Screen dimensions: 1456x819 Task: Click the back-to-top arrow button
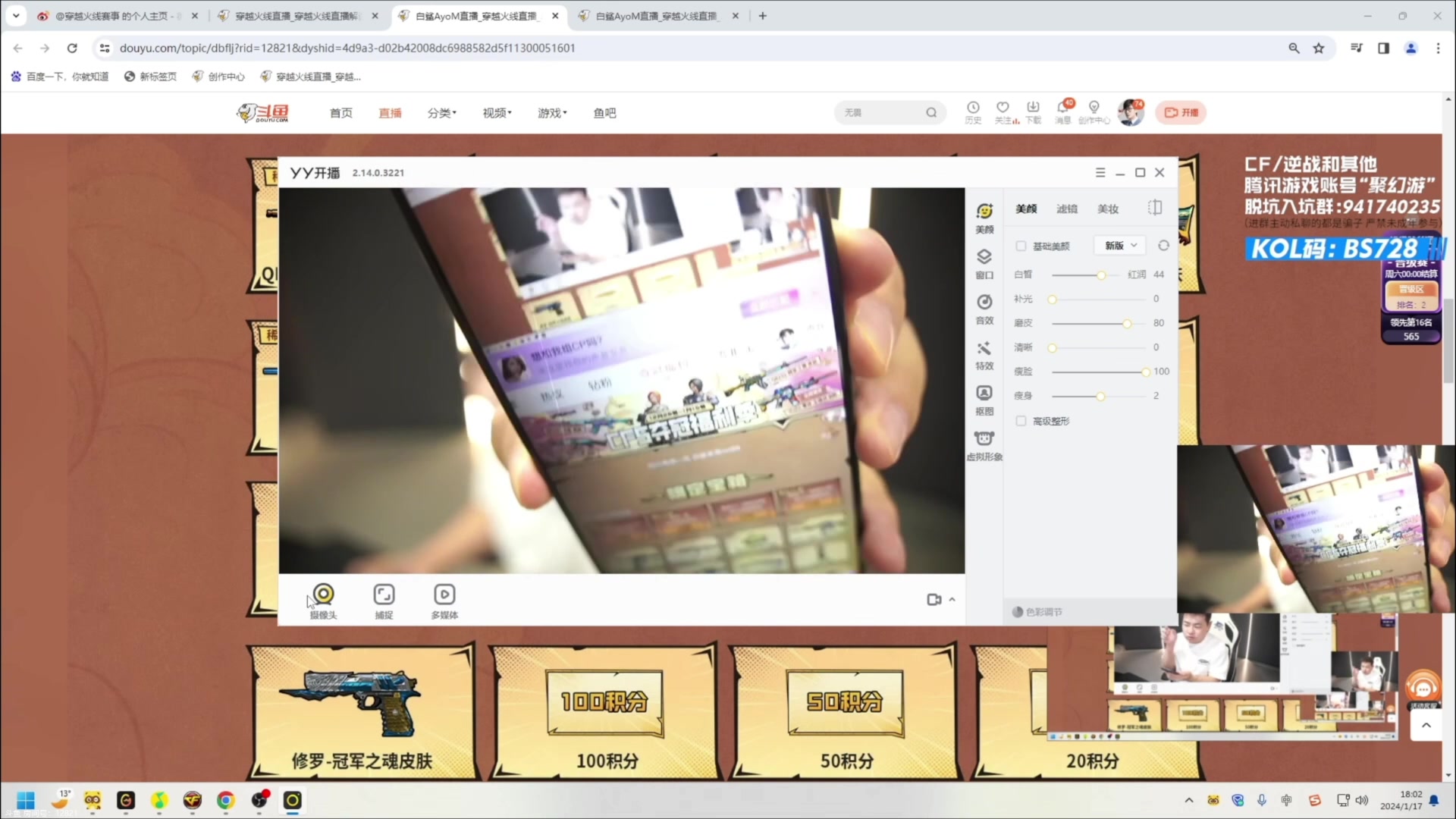[1426, 726]
